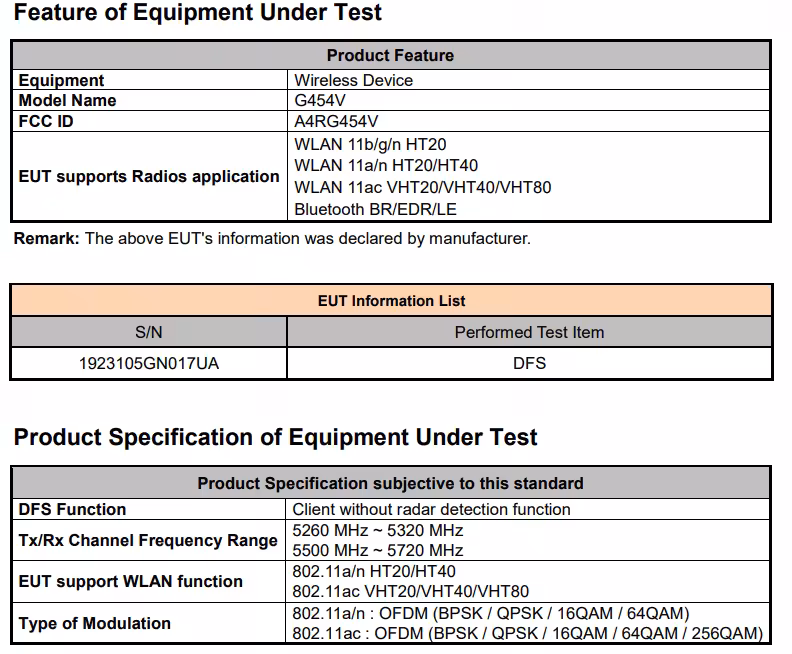Click the Product Feature table header
792x654 pixels.
(390, 55)
